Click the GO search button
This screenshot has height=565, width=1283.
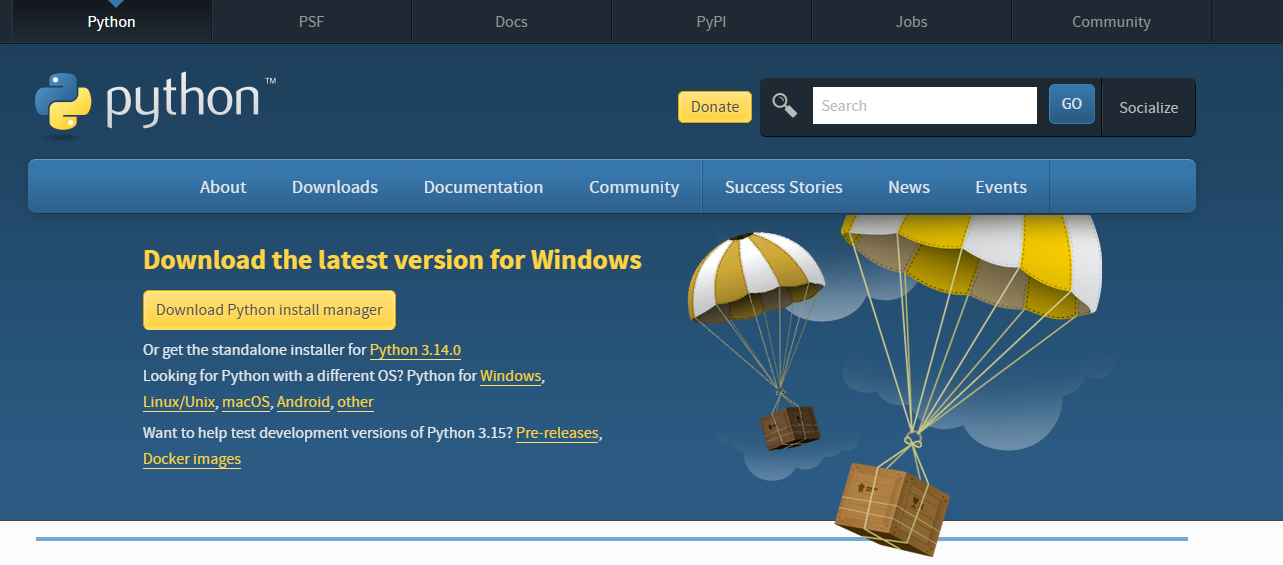[x=1072, y=104]
